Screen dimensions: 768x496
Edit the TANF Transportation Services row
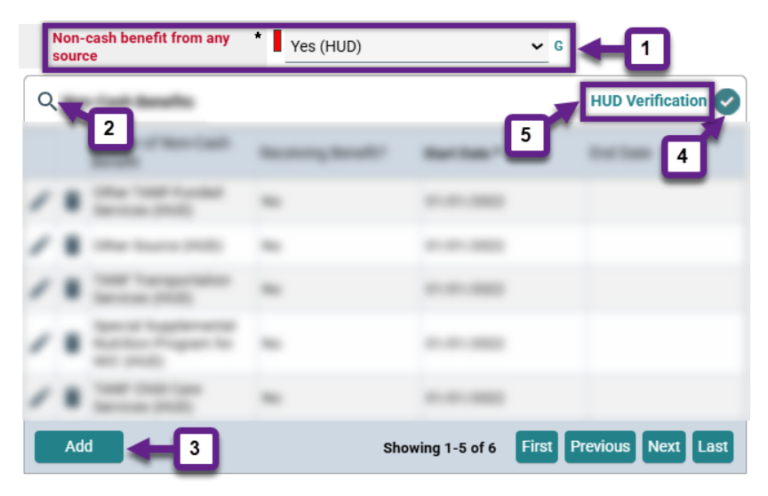39,289
